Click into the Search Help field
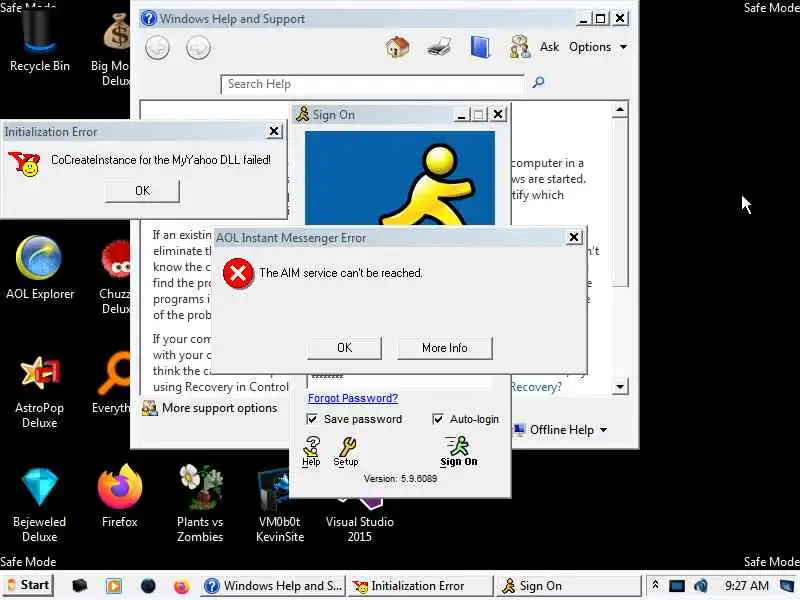The width and height of the screenshot is (800, 600). [x=372, y=84]
